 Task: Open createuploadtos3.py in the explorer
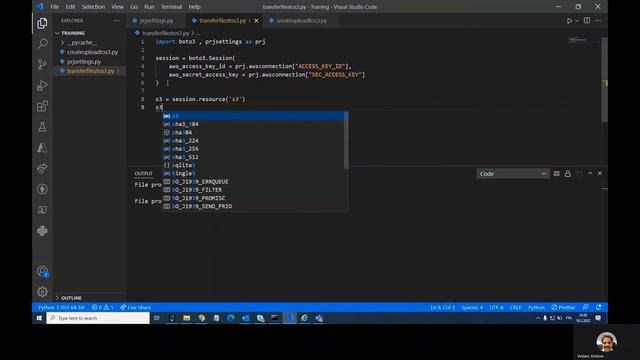click(92, 52)
